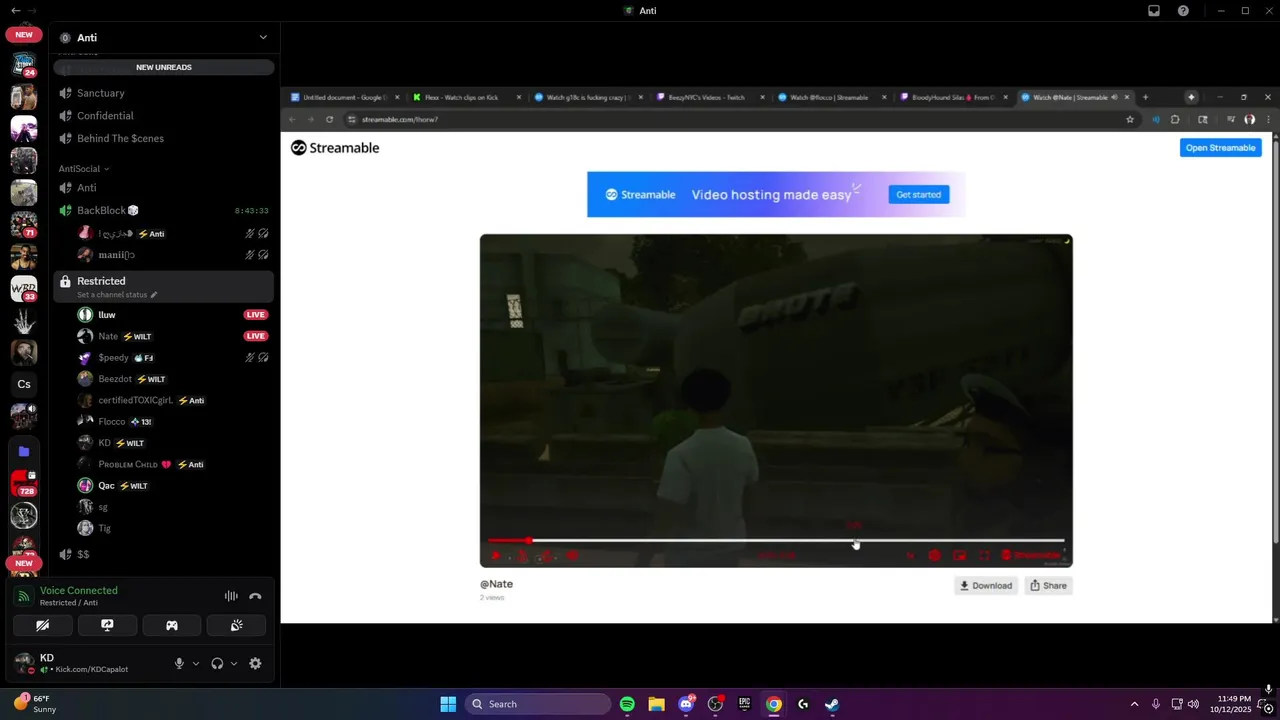Switch to the 'Watch g18c is fucking crazy' tab
1280x720 pixels.
pos(589,97)
